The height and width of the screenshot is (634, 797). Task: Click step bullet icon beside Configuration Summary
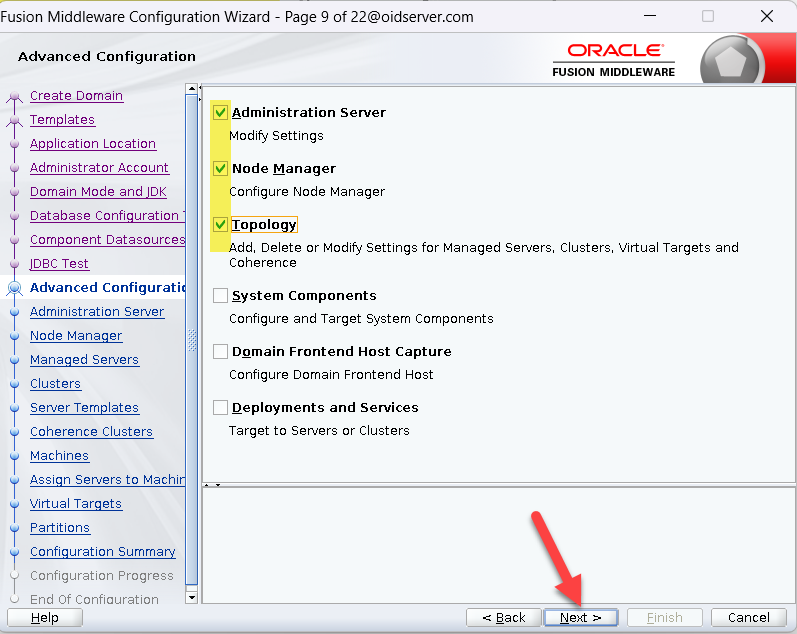(x=14, y=552)
